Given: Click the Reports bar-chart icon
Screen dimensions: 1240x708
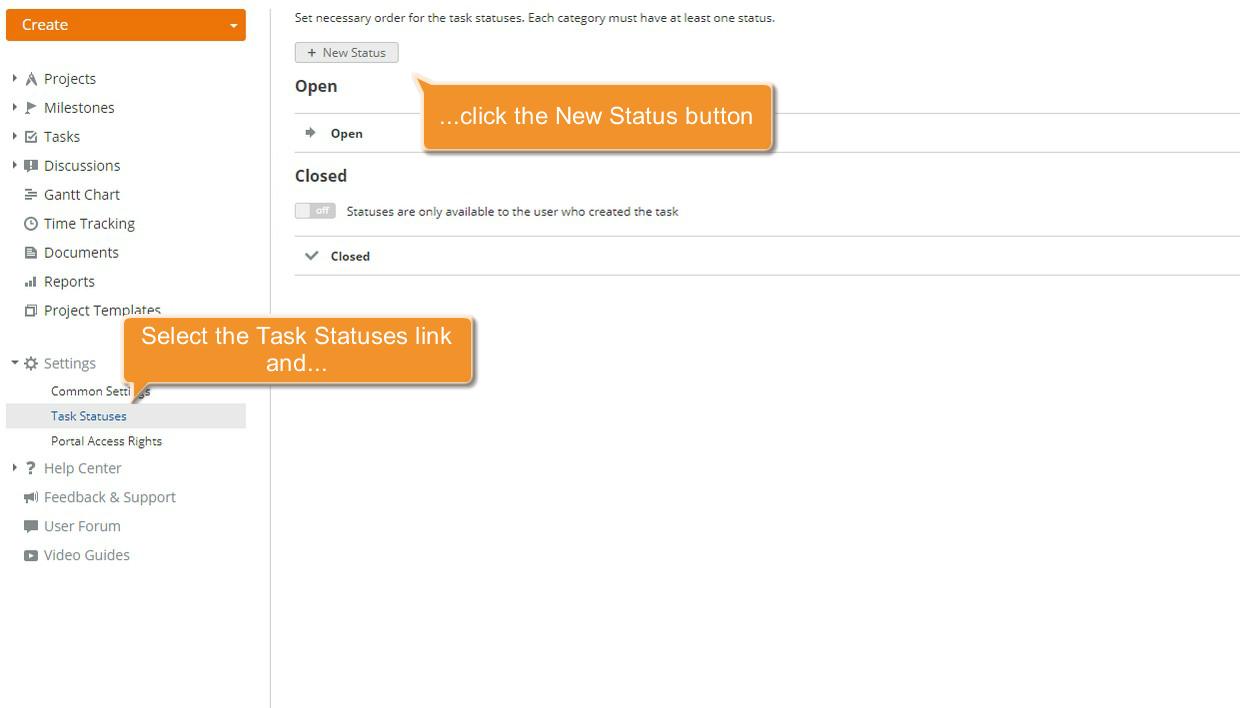Looking at the screenshot, I should (30, 281).
